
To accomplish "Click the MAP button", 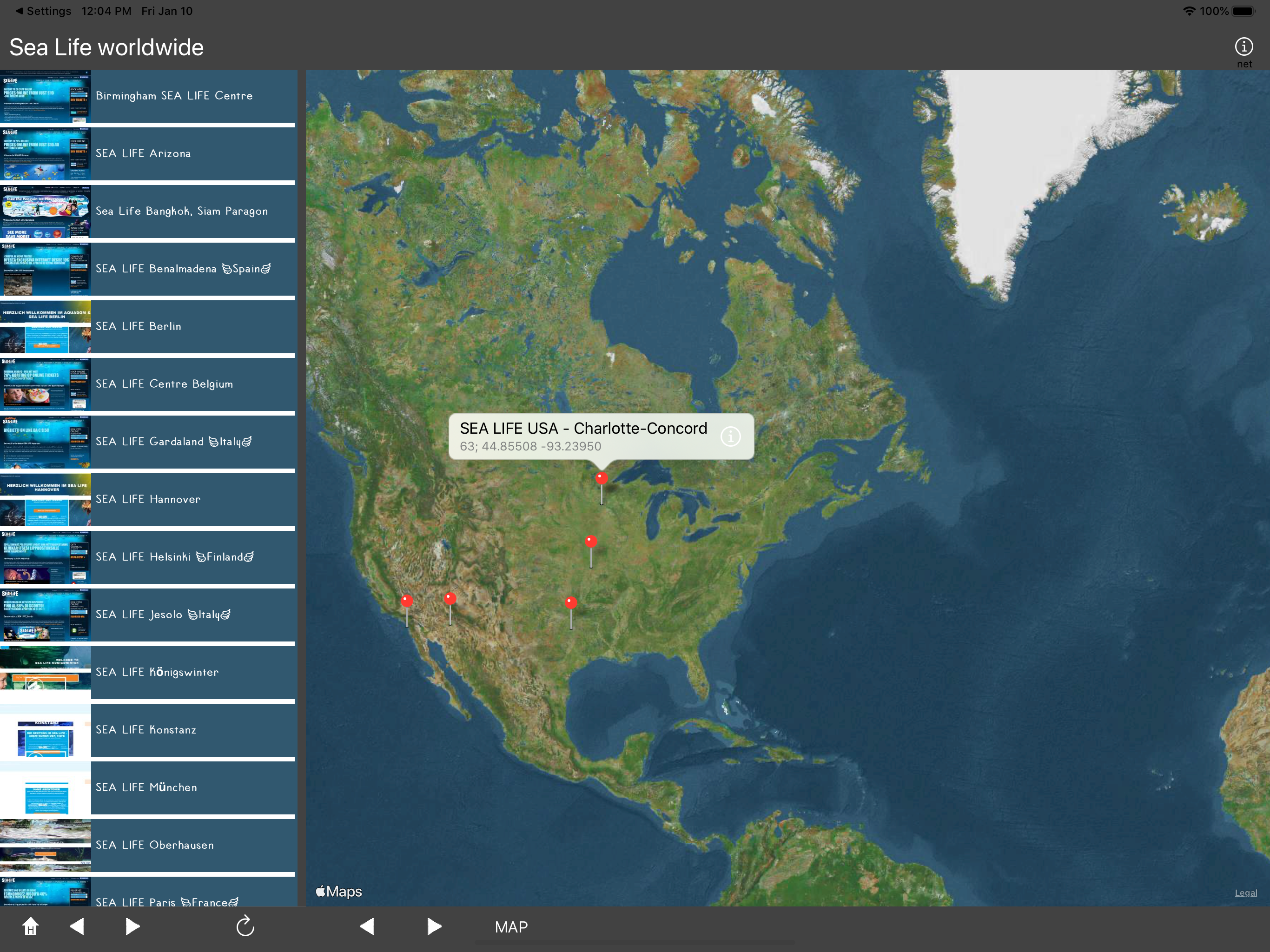I will [511, 927].
